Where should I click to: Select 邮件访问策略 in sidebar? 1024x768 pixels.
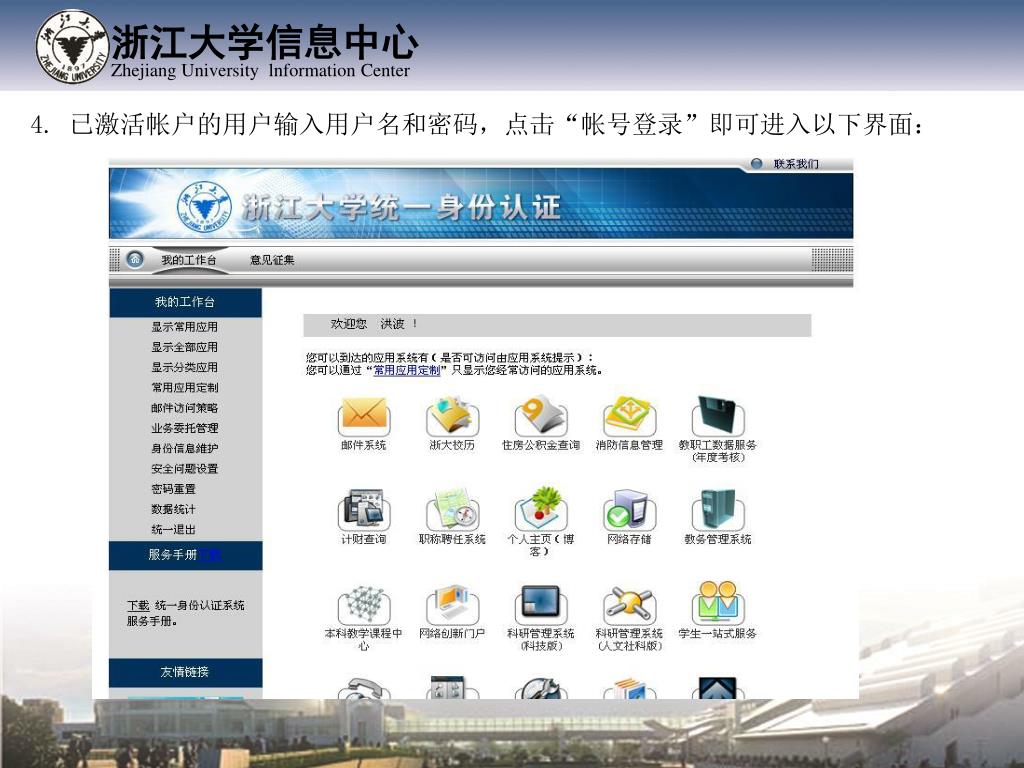click(185, 408)
